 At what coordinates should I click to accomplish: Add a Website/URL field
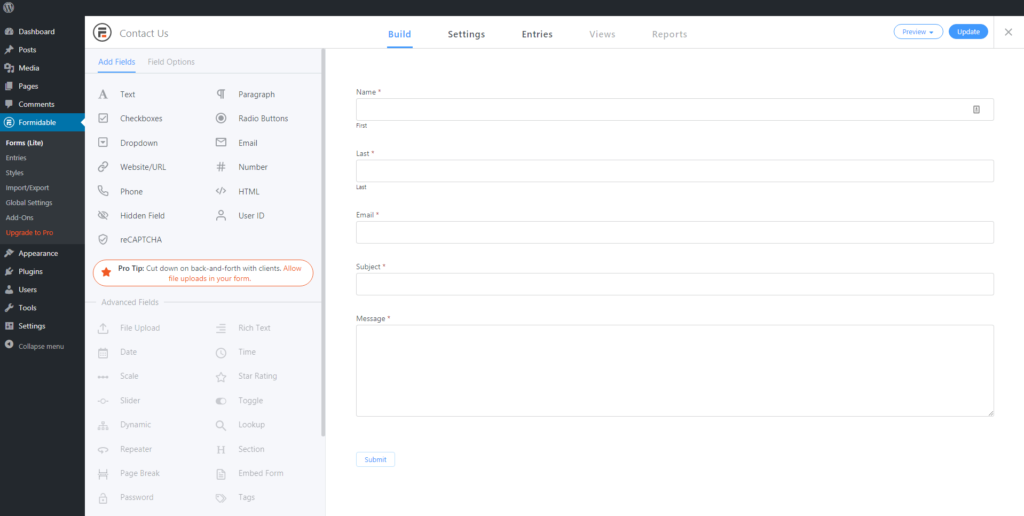144,167
